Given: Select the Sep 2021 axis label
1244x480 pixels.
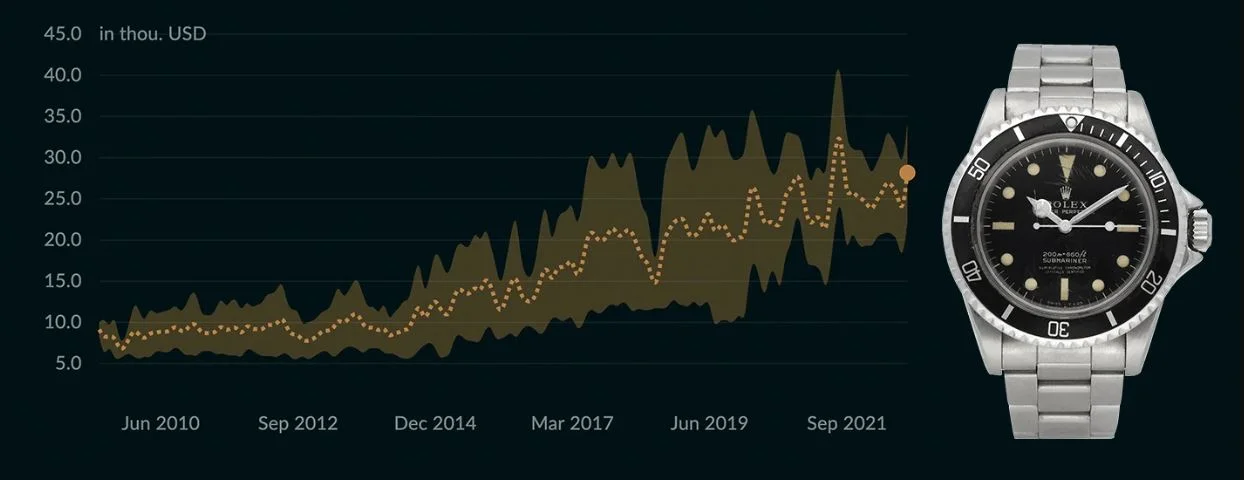Looking at the screenshot, I should coord(847,423).
